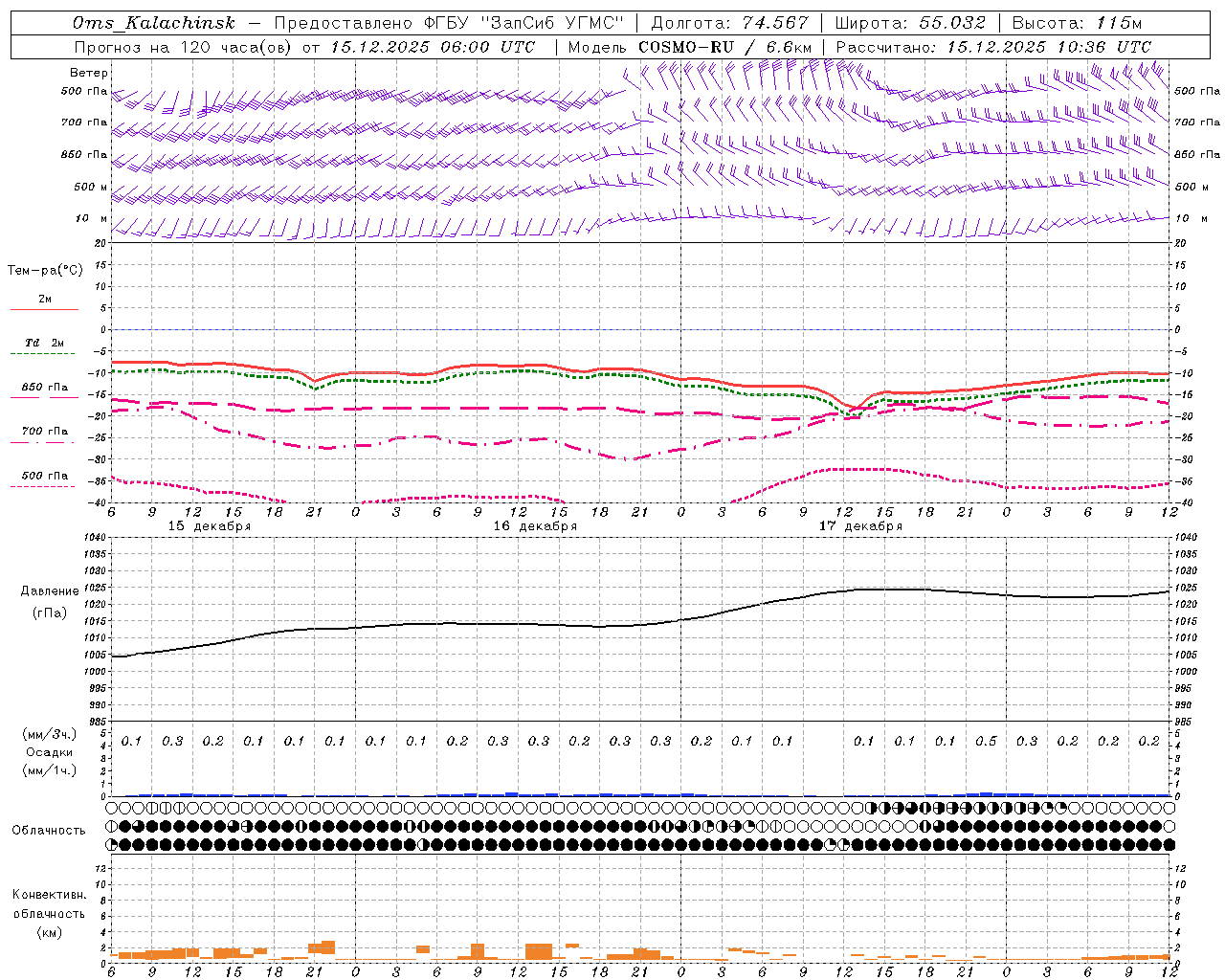Screen dimensions: 1225x980
Task: Click the "(мм/3ч.)" precipitation unit label
Action: coord(50,734)
